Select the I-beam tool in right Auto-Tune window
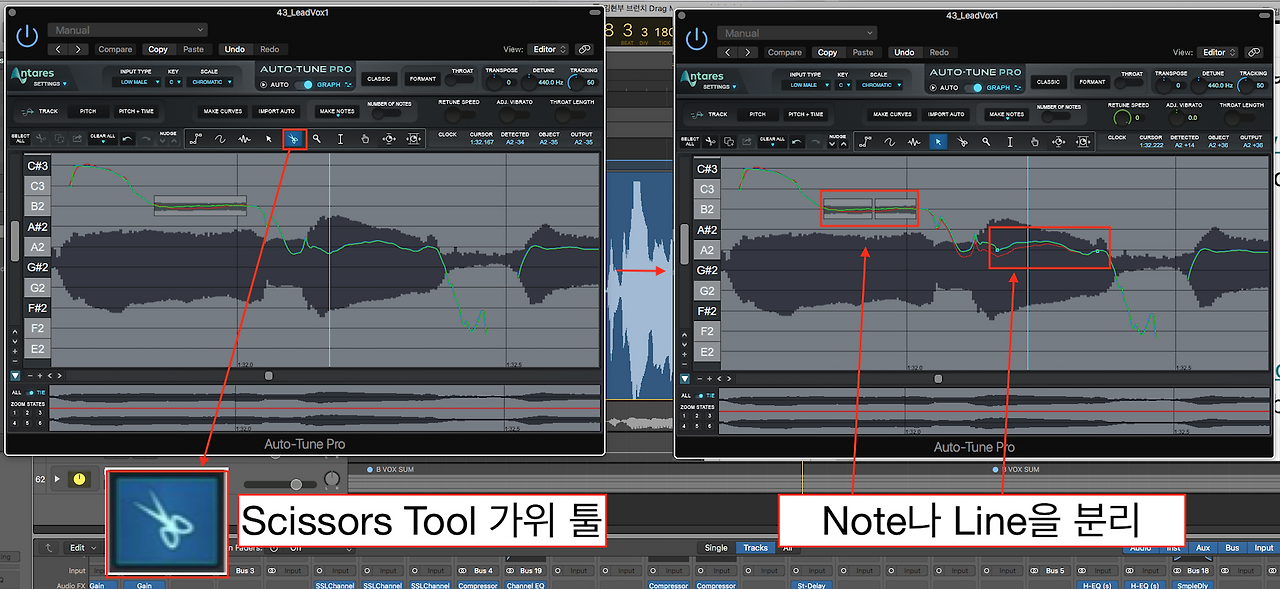This screenshot has height=589, width=1280. point(1011,142)
